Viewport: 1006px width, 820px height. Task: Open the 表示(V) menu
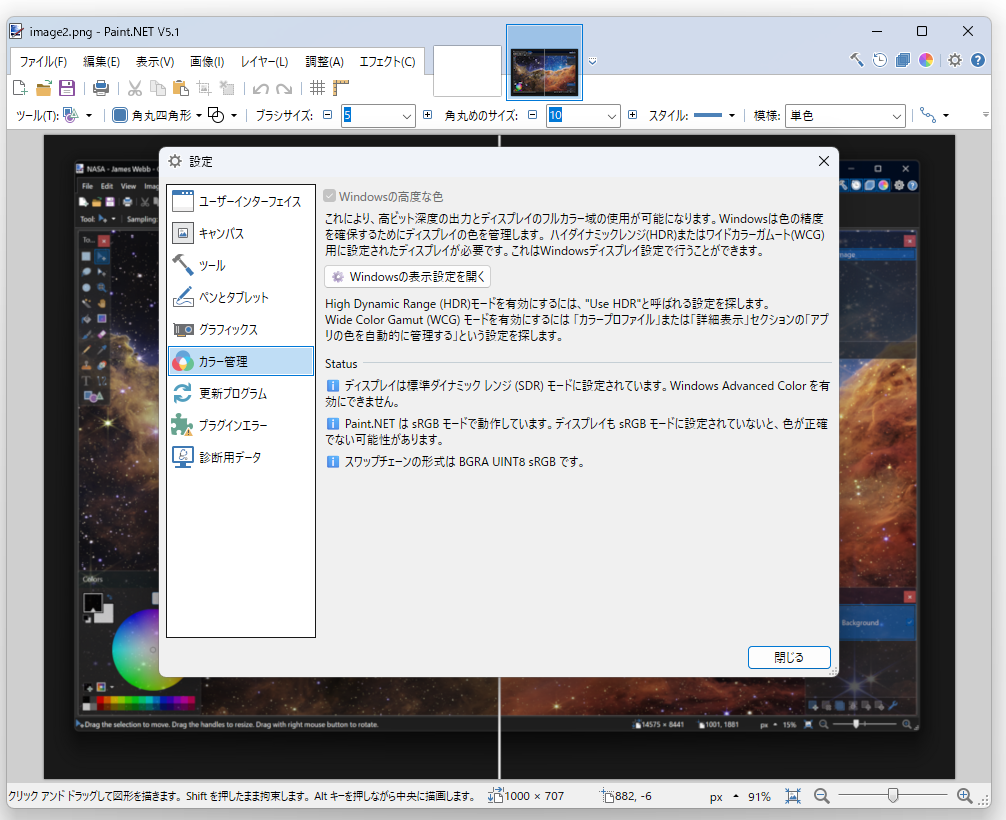[155, 62]
